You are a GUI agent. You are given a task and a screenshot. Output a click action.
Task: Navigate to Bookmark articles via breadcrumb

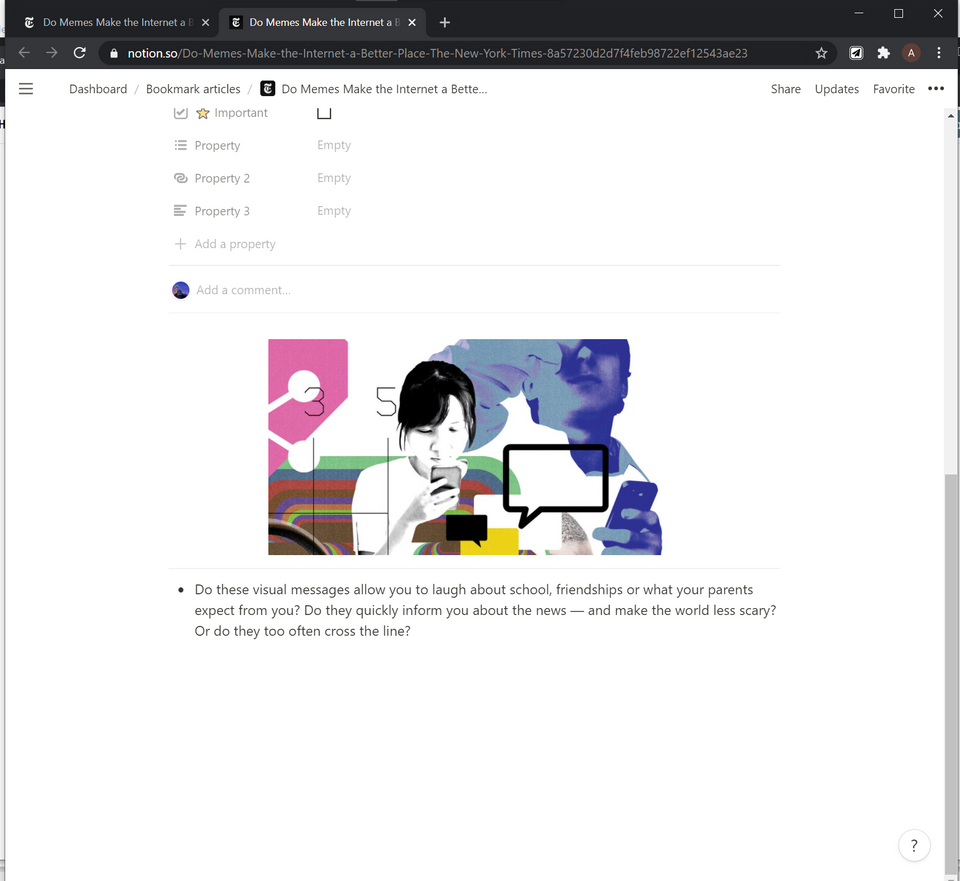[193, 88]
